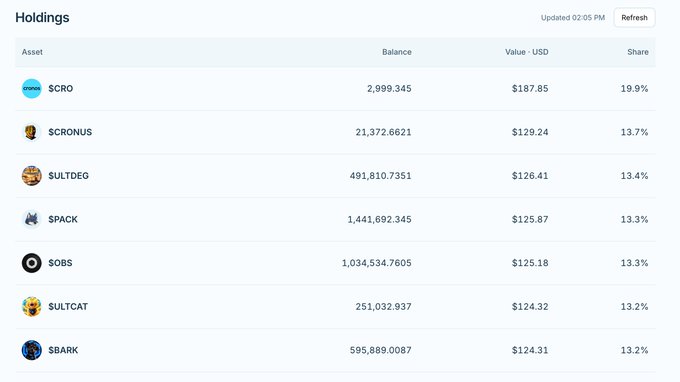Click the $126.41 value
680x382 pixels.
point(530,176)
